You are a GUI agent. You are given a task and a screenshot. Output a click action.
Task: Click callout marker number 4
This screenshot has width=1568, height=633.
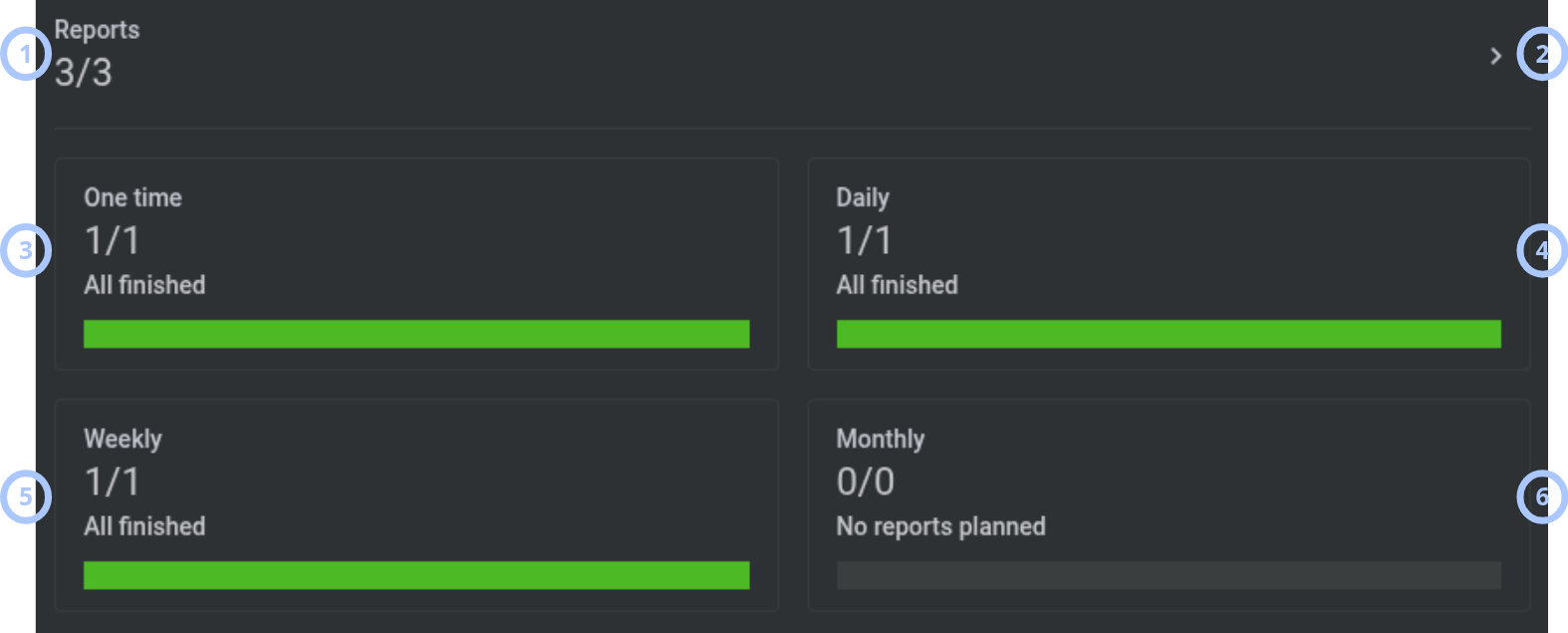click(1542, 250)
